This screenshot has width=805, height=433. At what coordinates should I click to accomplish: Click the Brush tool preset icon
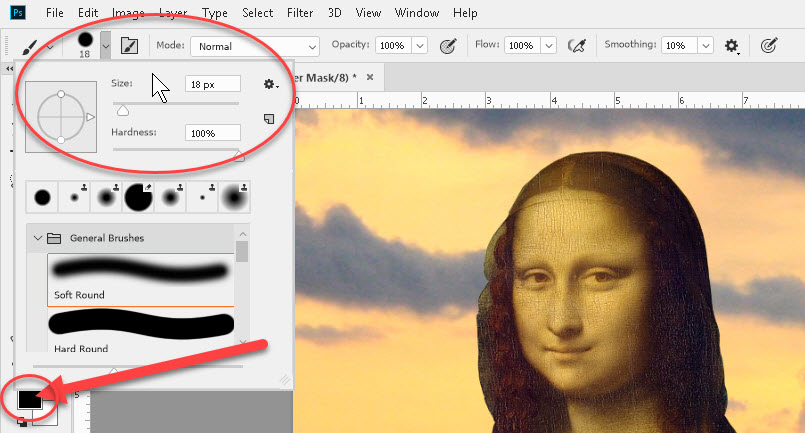point(30,47)
